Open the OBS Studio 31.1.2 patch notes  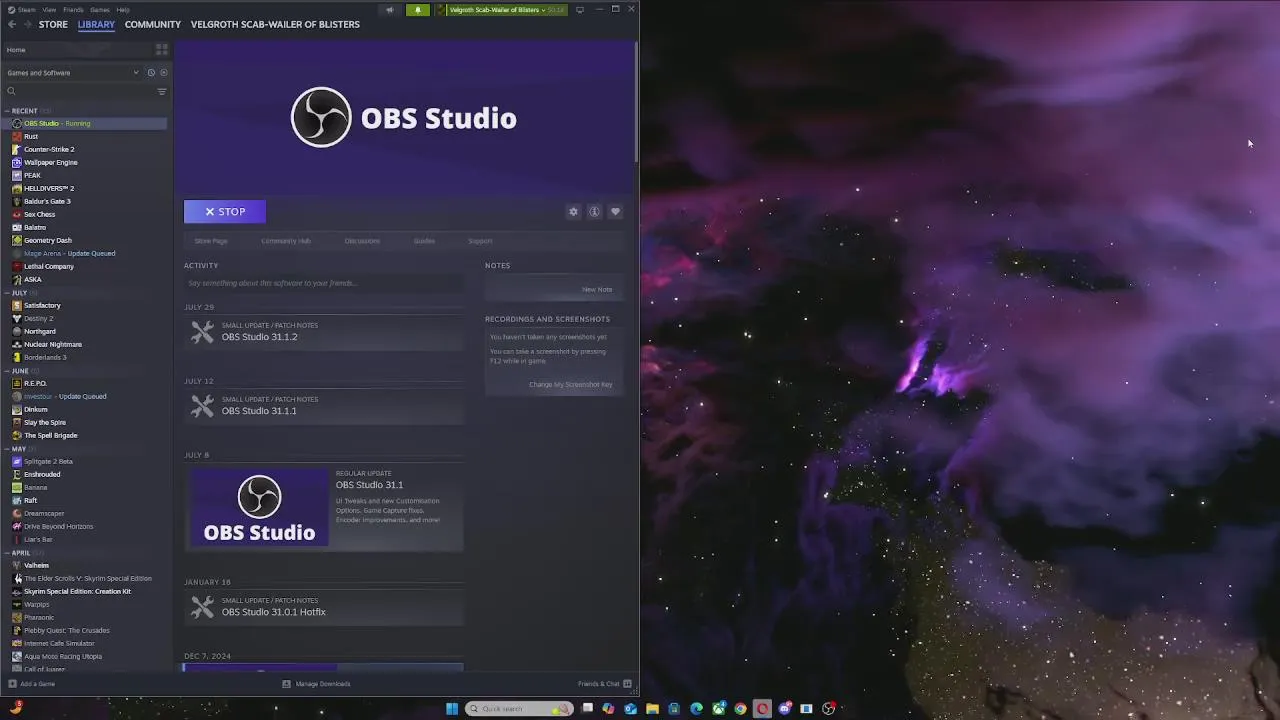tap(323, 332)
